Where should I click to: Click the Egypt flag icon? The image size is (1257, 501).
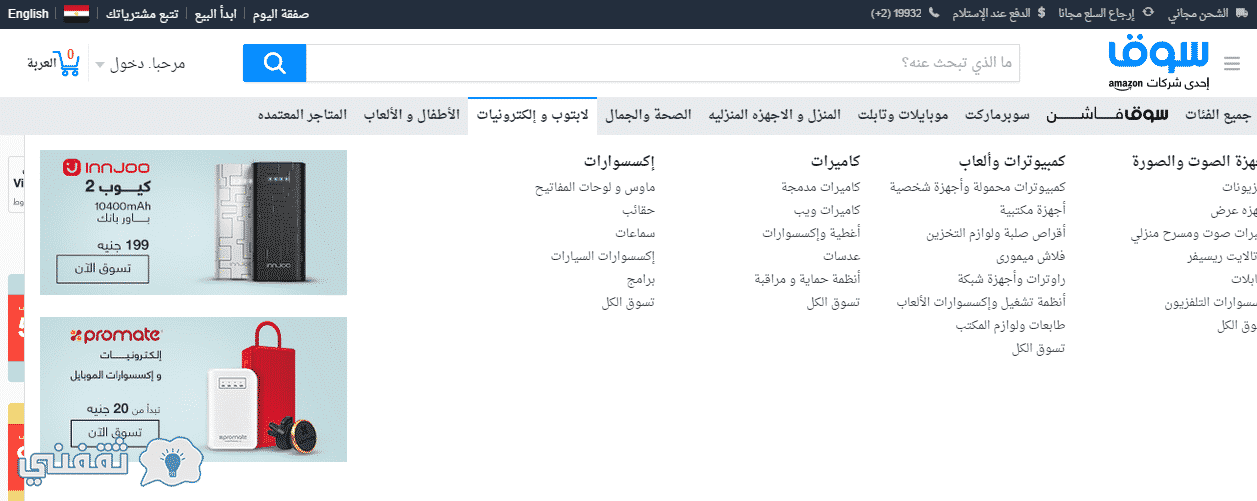(x=76, y=14)
